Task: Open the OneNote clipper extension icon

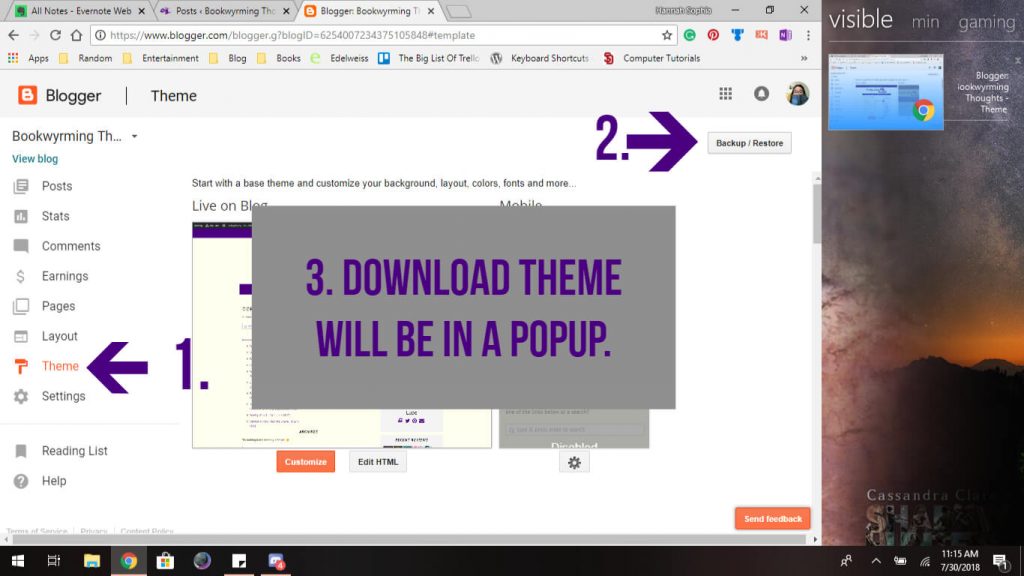Action: tap(785, 34)
